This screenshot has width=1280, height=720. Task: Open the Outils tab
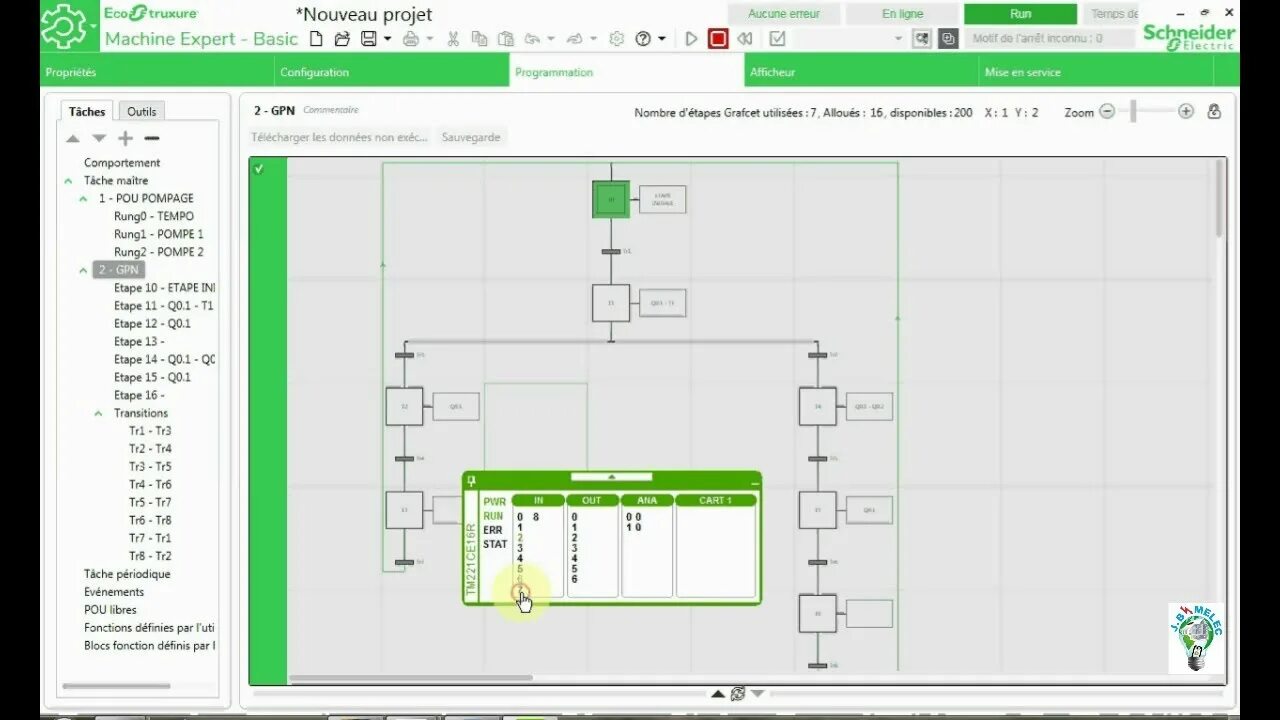(x=141, y=111)
